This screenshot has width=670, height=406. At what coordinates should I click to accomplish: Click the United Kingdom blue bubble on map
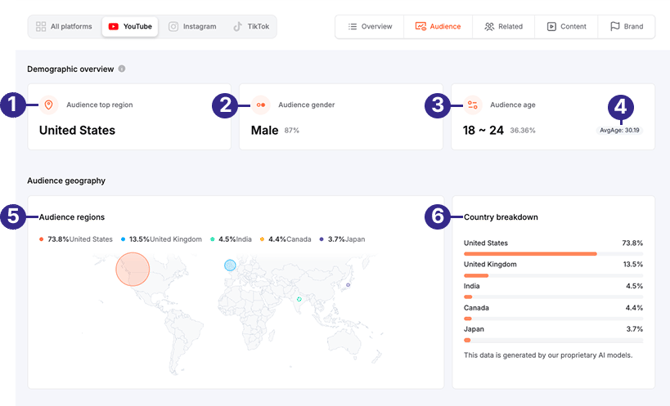(229, 265)
